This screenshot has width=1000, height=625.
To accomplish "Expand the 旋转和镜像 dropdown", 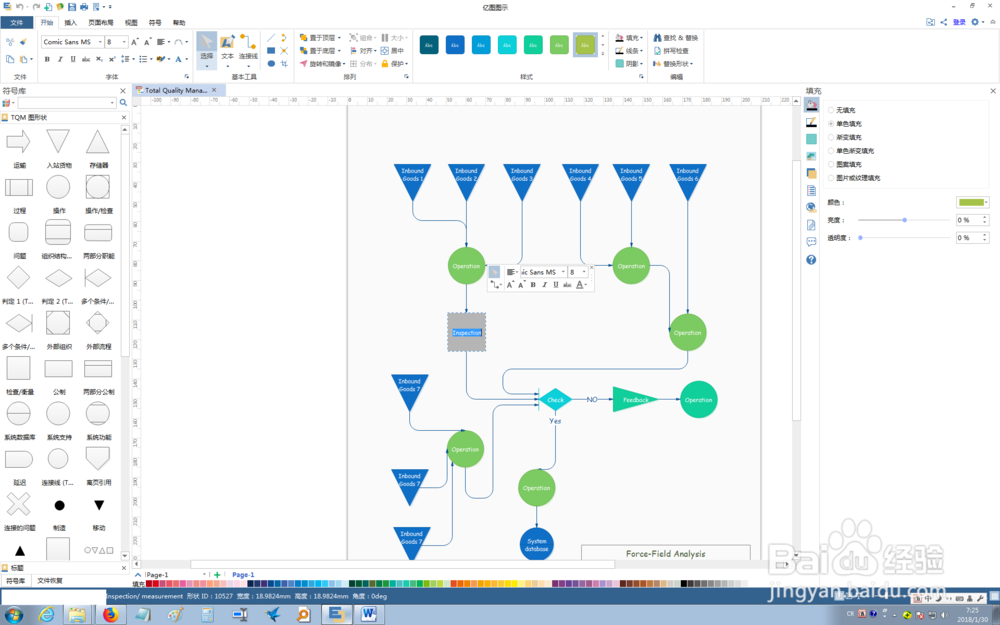I will (344, 64).
